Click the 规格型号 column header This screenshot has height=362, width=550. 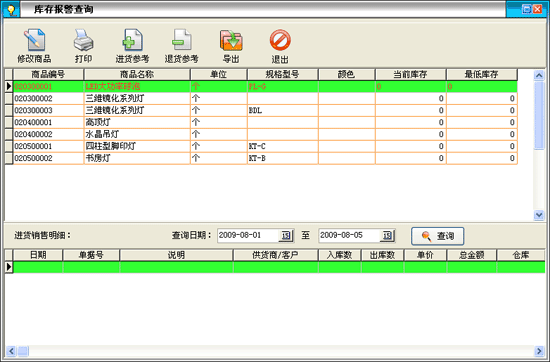coord(283,74)
